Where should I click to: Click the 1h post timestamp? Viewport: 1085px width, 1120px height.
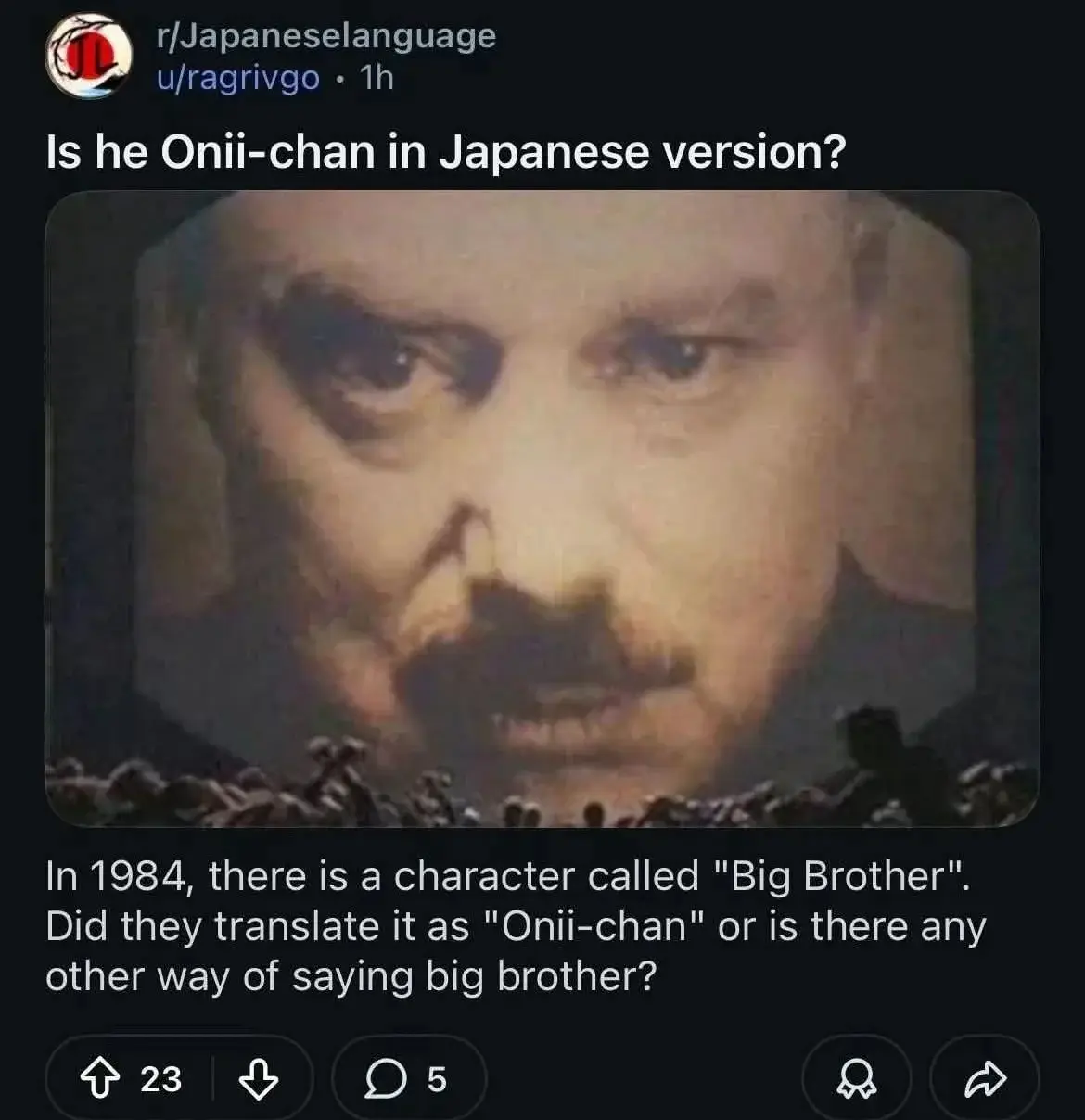click(377, 79)
